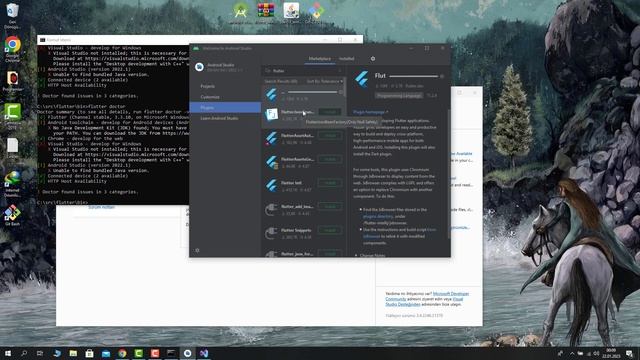
Task: Open the plugins directory link in description
Action: pyautogui.click(x=378, y=216)
